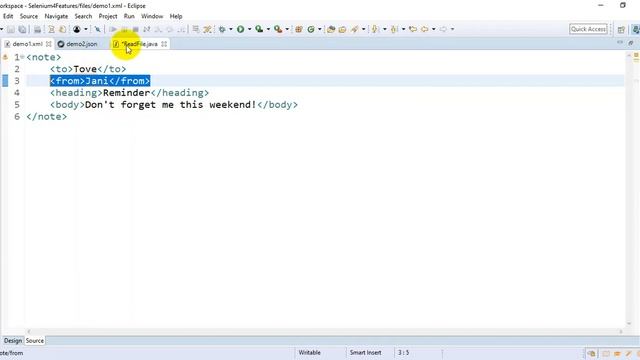This screenshot has width=640, height=360.
Task: Close the demo1.xml tab
Action: (x=49, y=44)
